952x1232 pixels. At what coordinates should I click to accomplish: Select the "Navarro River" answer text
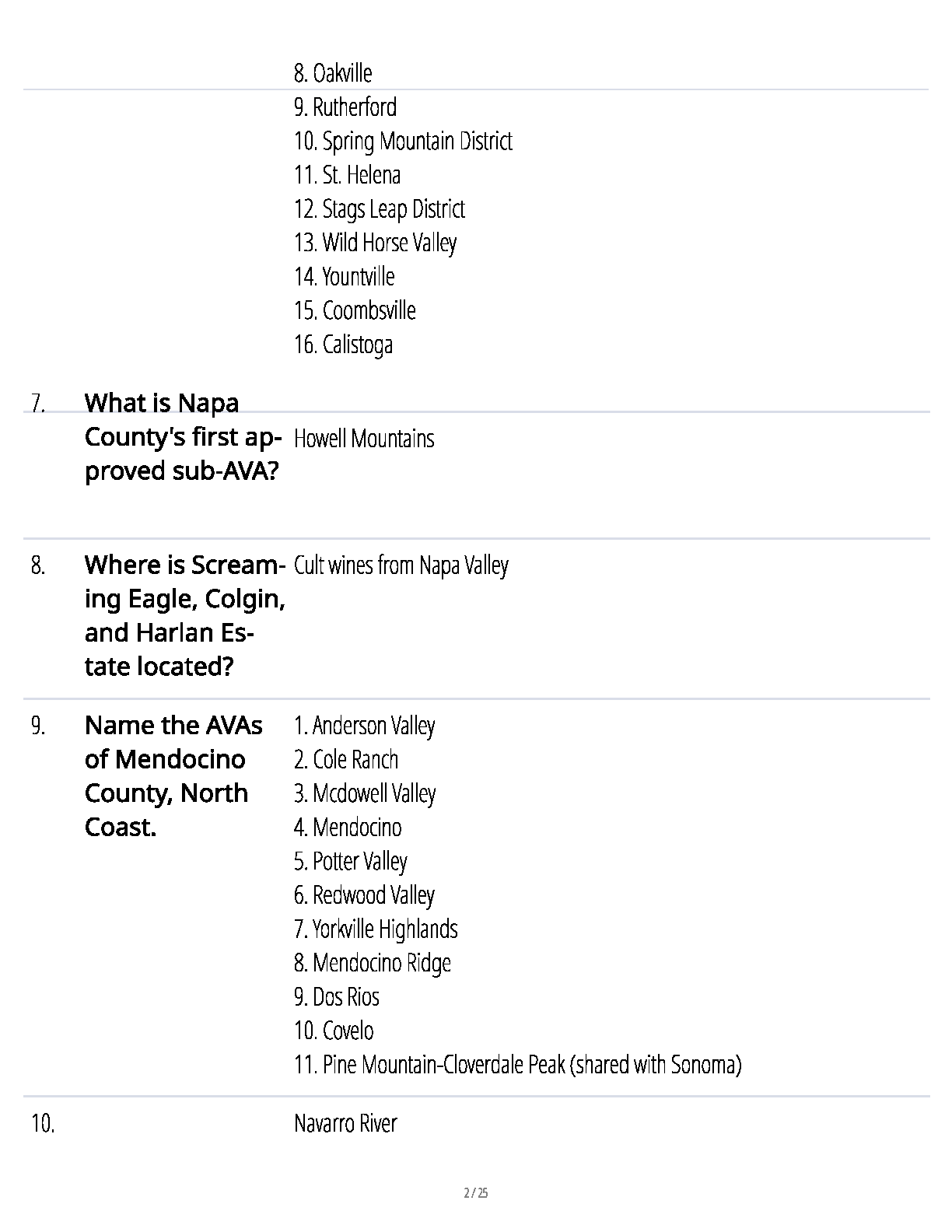pyautogui.click(x=345, y=1124)
